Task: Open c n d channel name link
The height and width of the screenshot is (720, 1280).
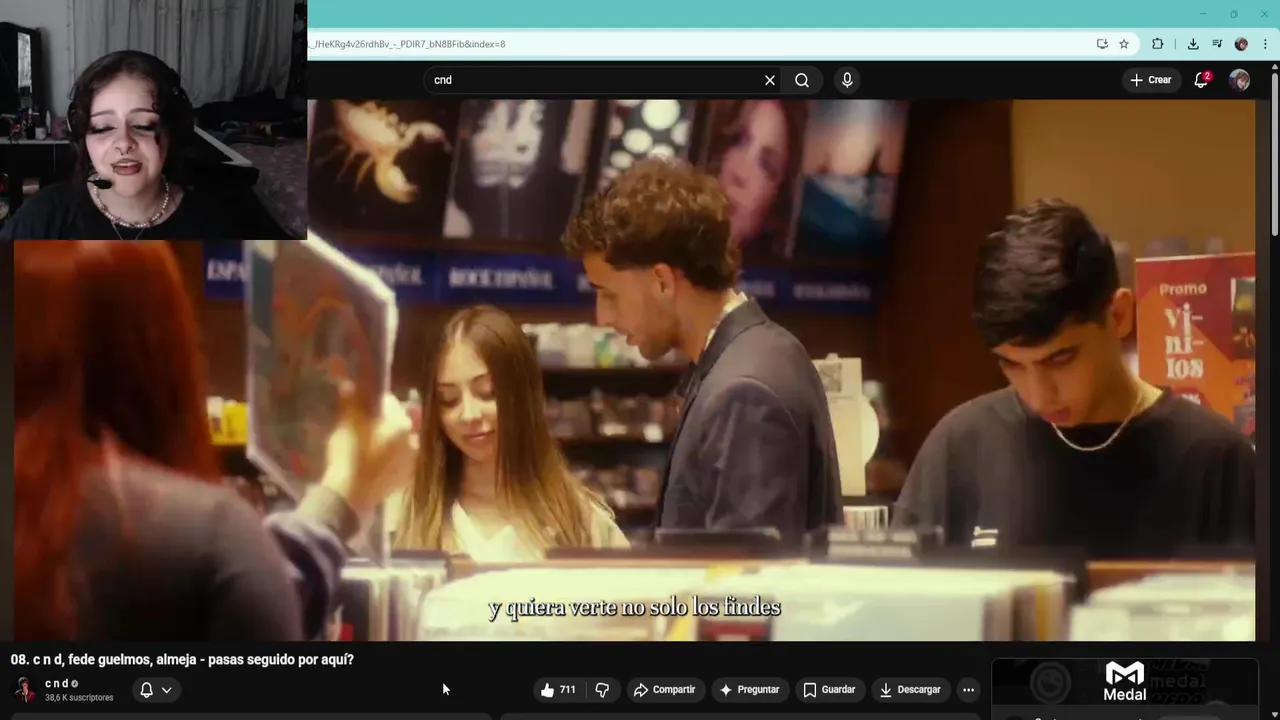Action: coord(57,683)
